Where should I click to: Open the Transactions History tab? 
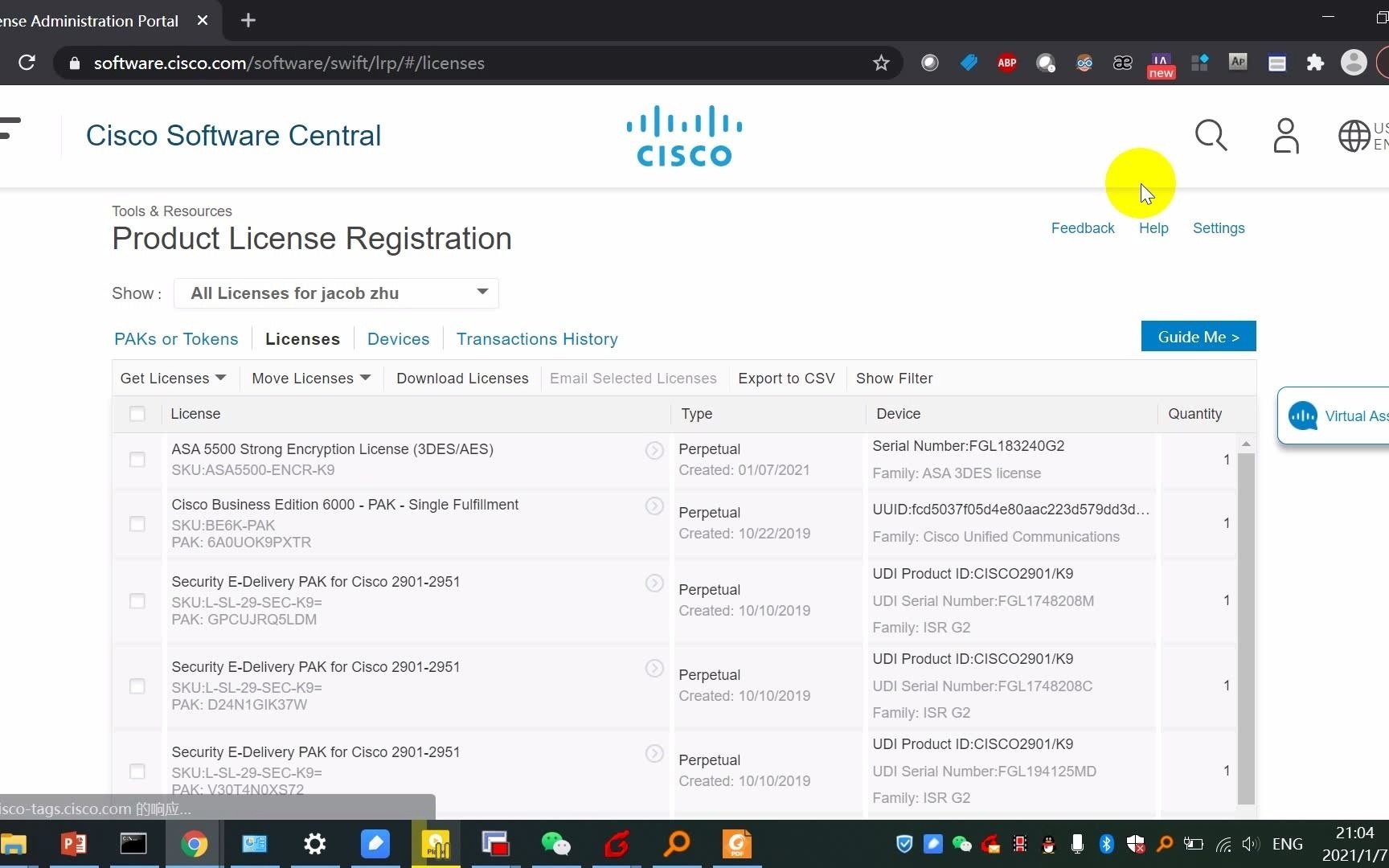(537, 339)
